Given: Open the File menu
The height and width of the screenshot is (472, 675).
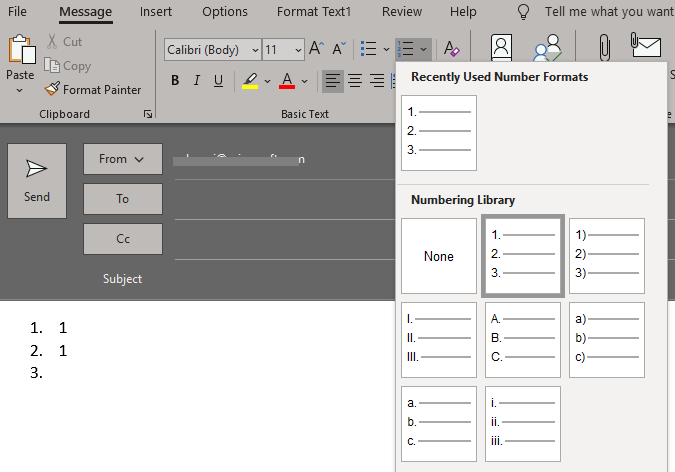Looking at the screenshot, I should pos(17,12).
